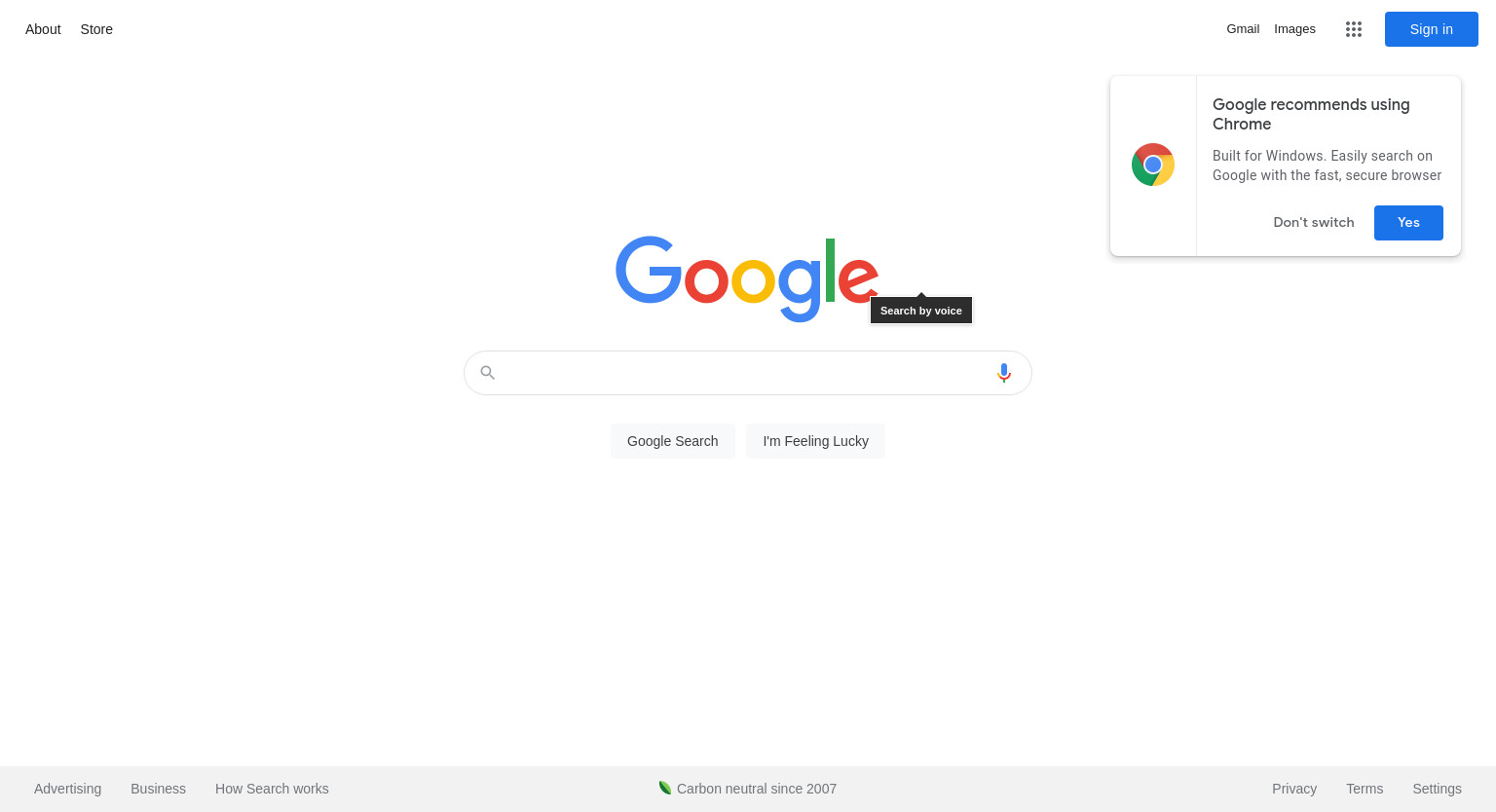Open Settings menu in footer
This screenshot has width=1496, height=812.
(x=1438, y=789)
